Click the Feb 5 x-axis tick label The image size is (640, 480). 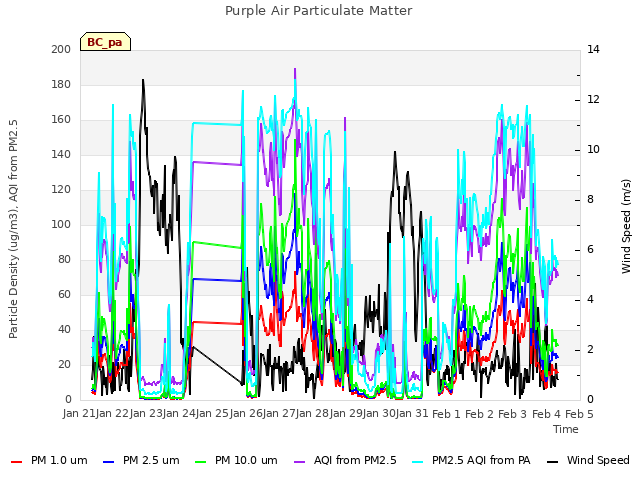[x=579, y=413]
